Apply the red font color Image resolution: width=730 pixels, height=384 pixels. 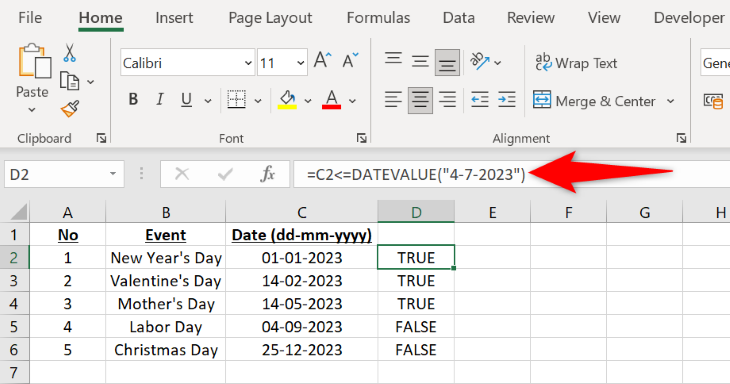point(331,99)
